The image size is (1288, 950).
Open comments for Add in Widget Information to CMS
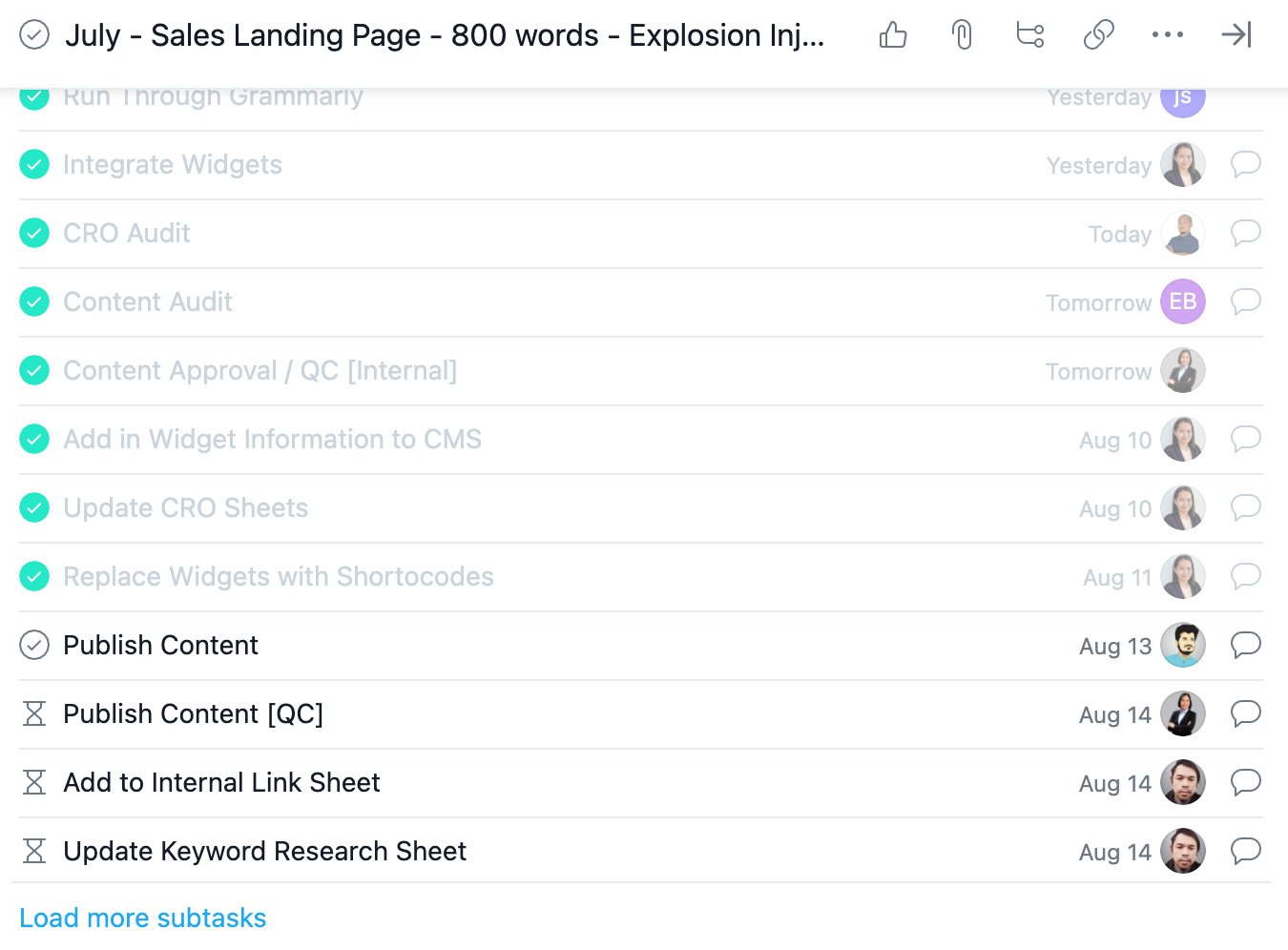1246,440
